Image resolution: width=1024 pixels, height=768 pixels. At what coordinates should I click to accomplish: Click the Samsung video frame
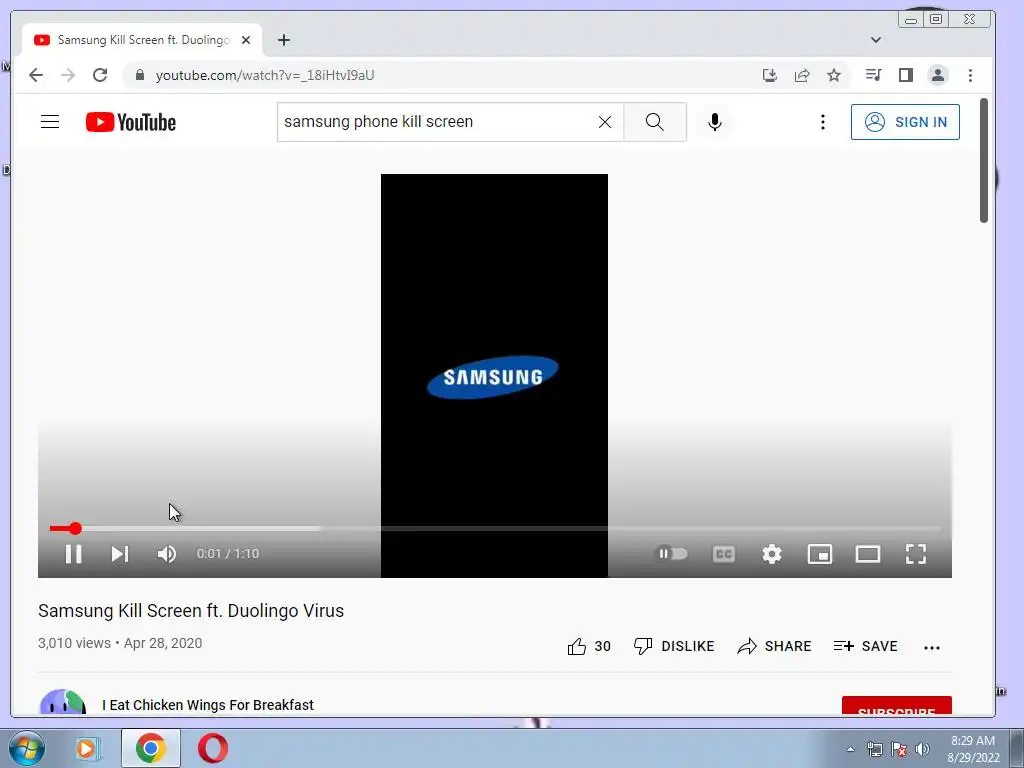point(494,376)
